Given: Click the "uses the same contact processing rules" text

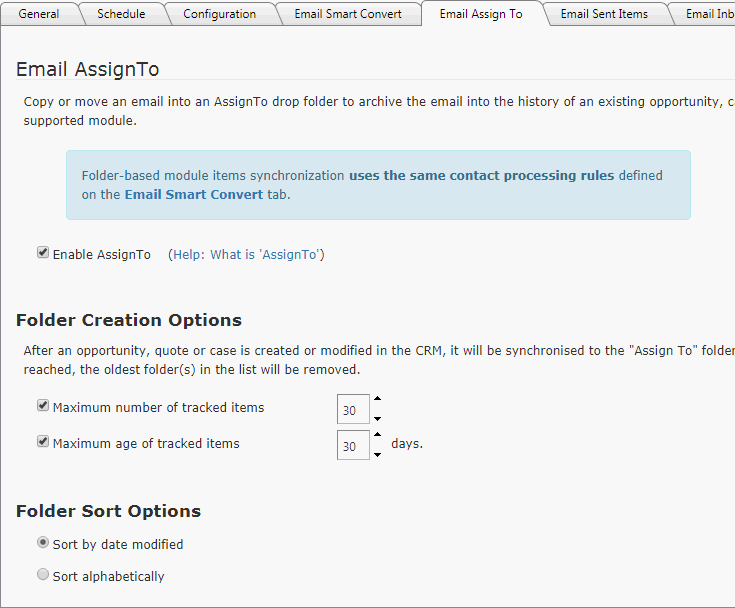Looking at the screenshot, I should point(481,175).
